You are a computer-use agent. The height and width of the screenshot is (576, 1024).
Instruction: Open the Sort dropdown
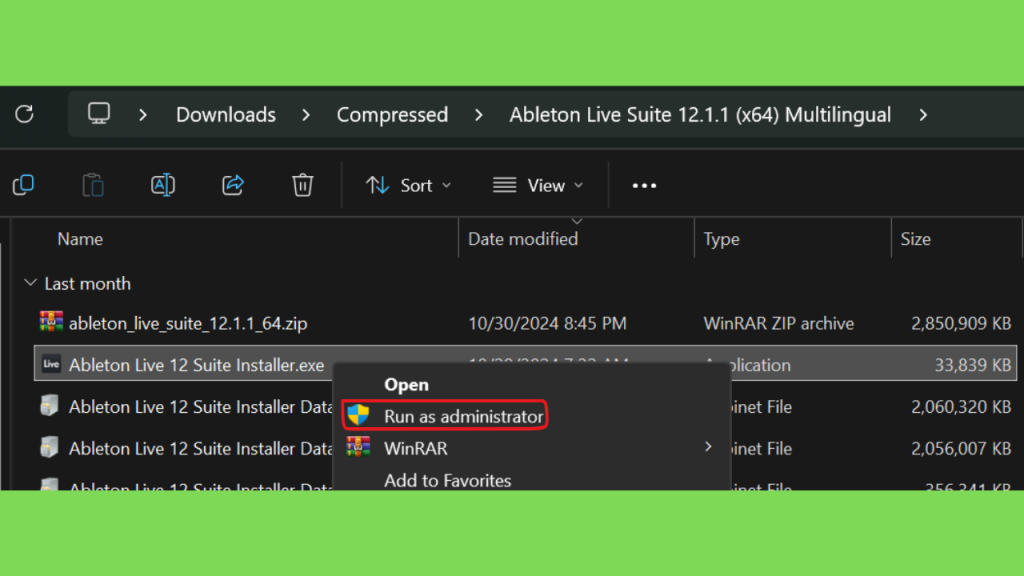click(409, 185)
